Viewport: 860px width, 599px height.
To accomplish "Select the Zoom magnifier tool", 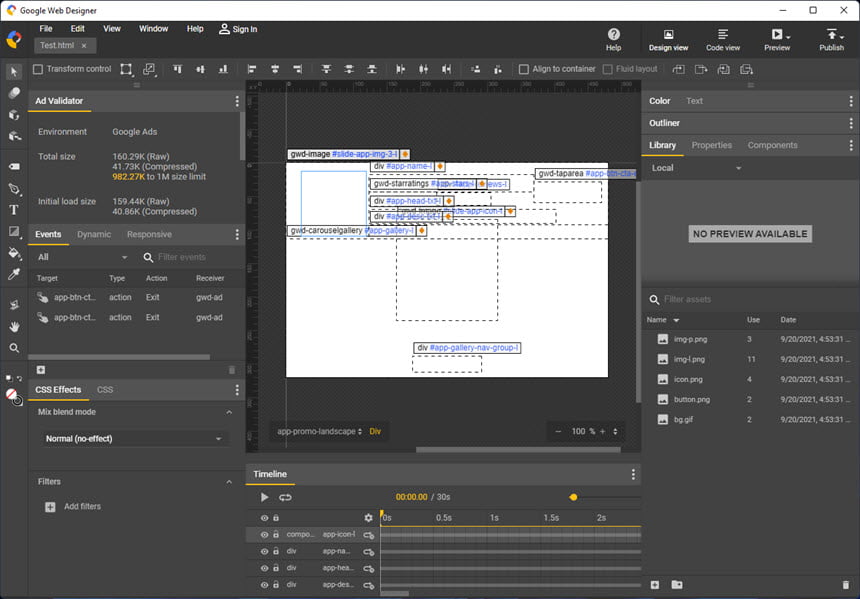I will [14, 348].
